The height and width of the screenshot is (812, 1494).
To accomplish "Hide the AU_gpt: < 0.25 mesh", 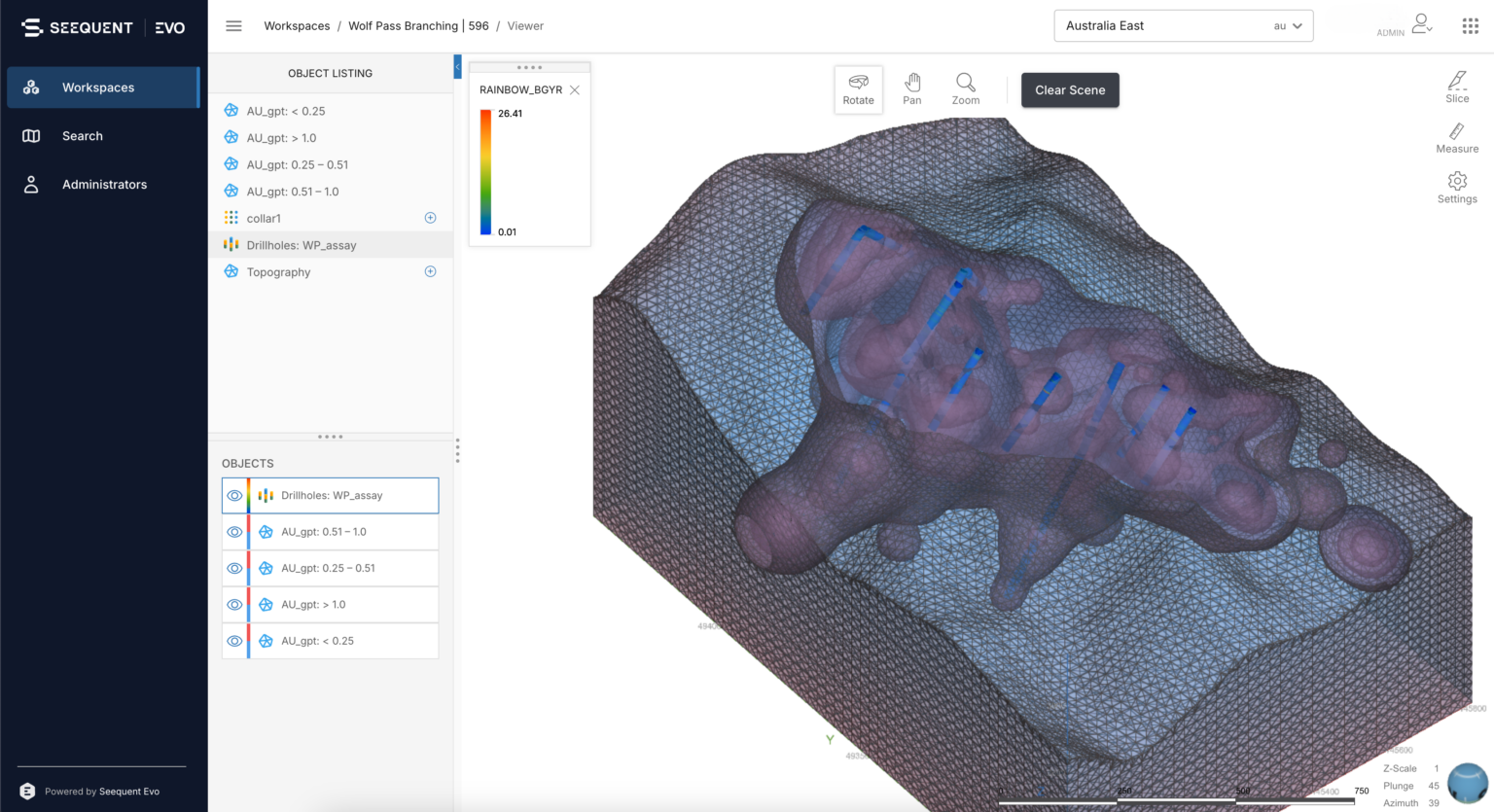I will click(233, 640).
